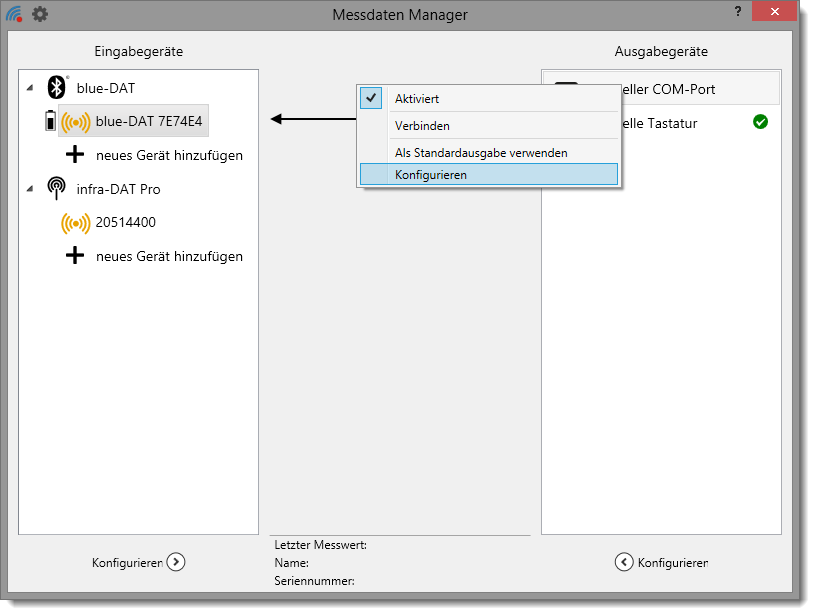Open the settings gear in the title bar

point(39,14)
